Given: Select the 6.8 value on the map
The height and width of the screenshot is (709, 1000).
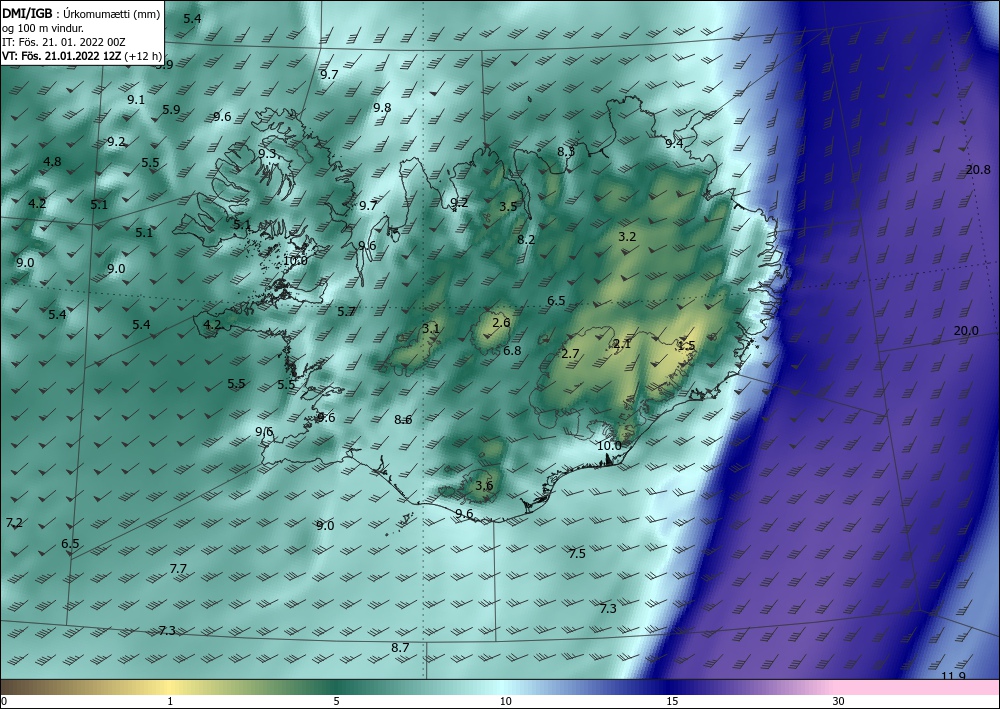Looking at the screenshot, I should (512, 351).
